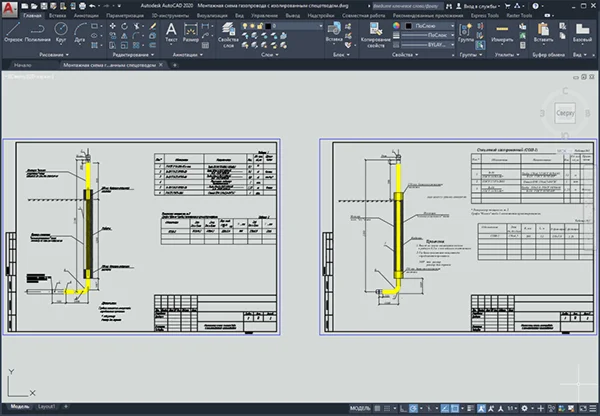
Task: Open the Визуализация ribbon tab
Action: (x=212, y=16)
